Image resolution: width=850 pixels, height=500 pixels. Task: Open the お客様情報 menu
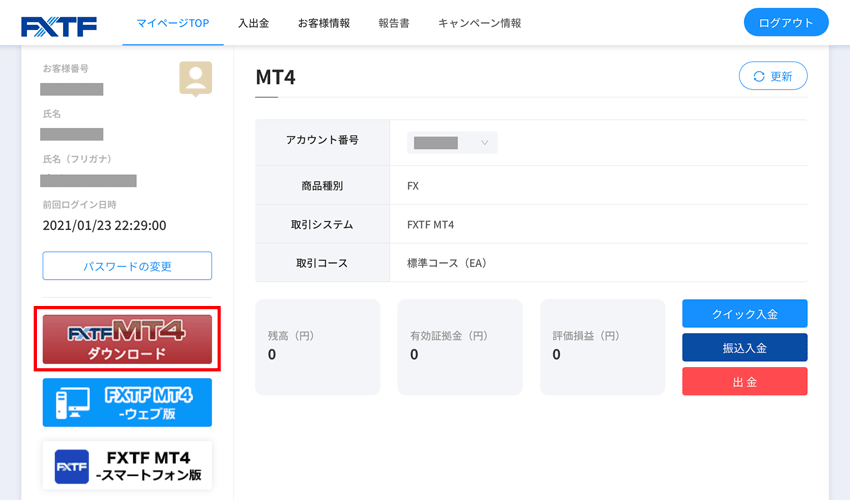point(324,23)
